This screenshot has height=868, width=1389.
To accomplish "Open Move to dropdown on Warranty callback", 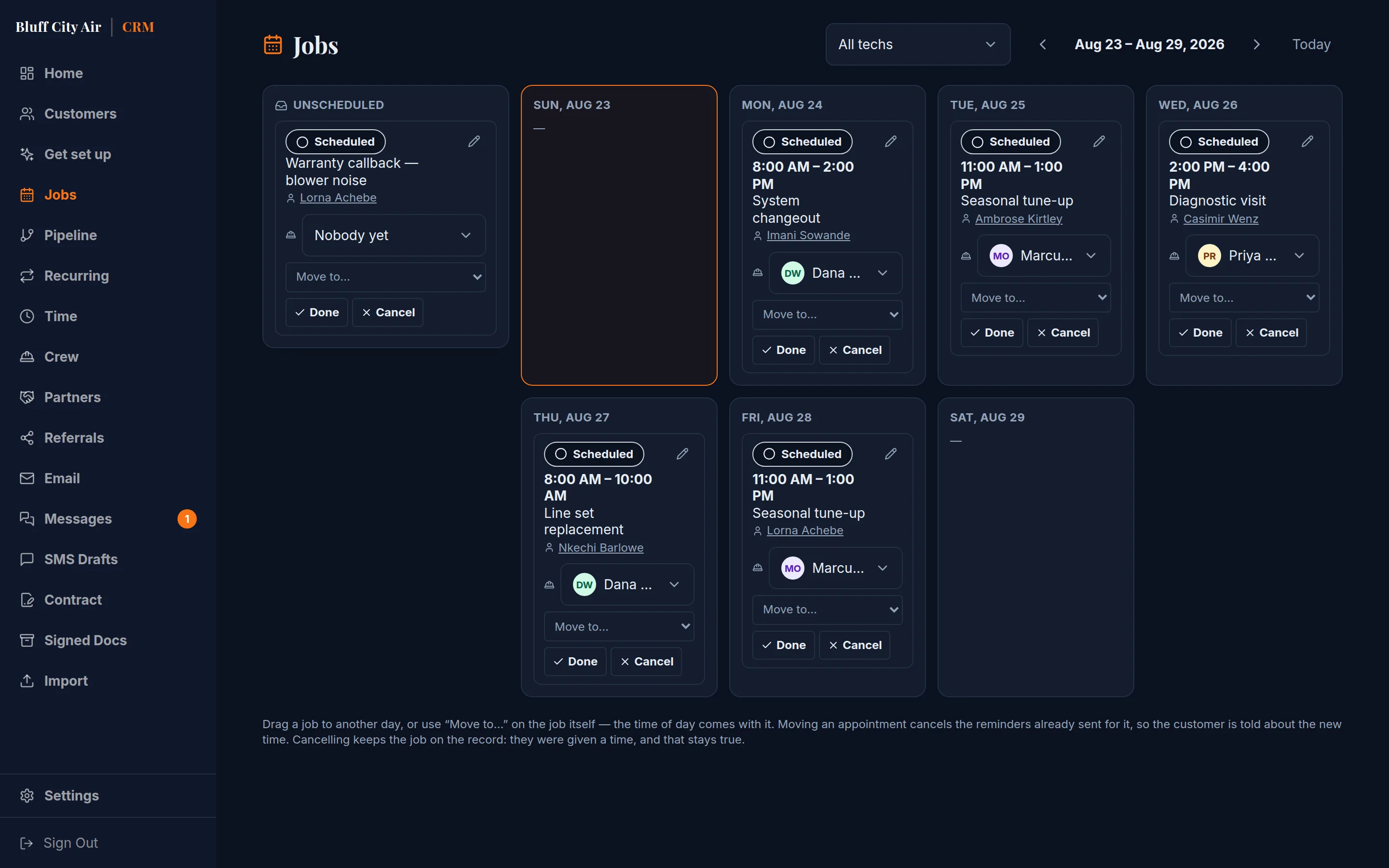I will 386,277.
